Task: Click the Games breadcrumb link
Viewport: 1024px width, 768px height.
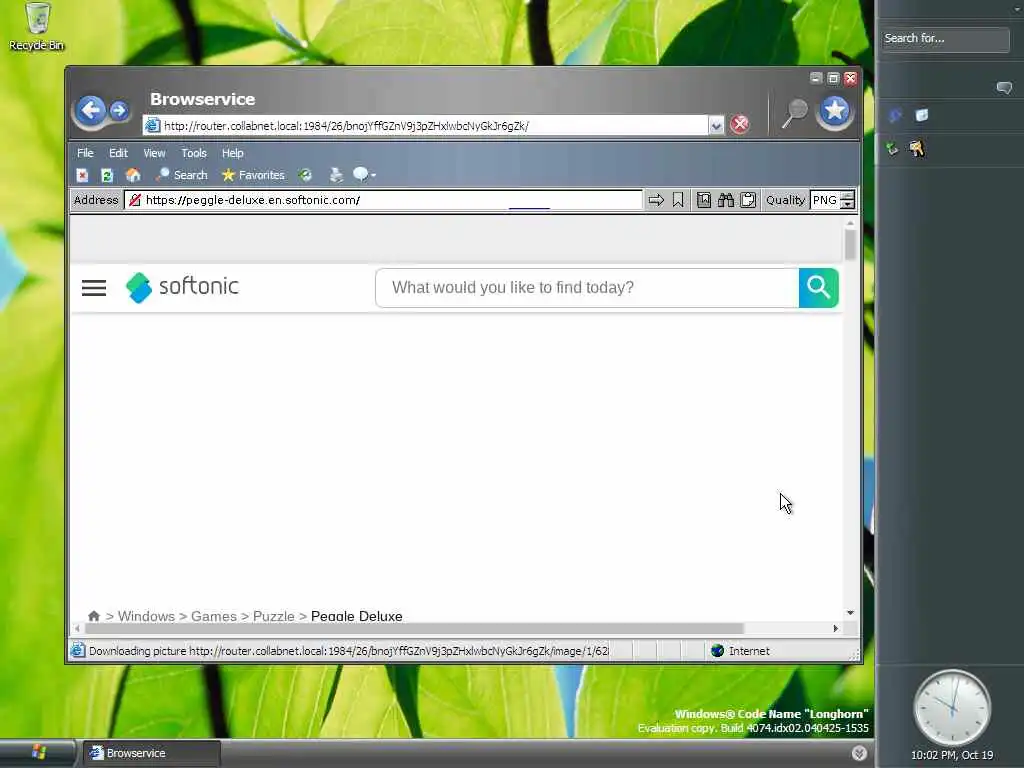Action: [x=214, y=616]
